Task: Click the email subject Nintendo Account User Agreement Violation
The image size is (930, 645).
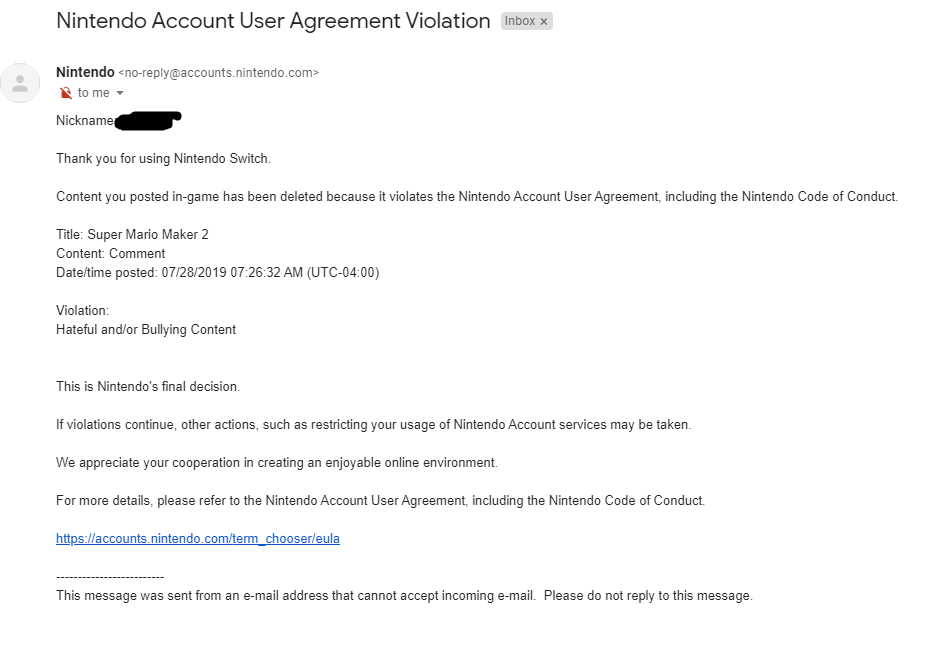Action: (273, 21)
